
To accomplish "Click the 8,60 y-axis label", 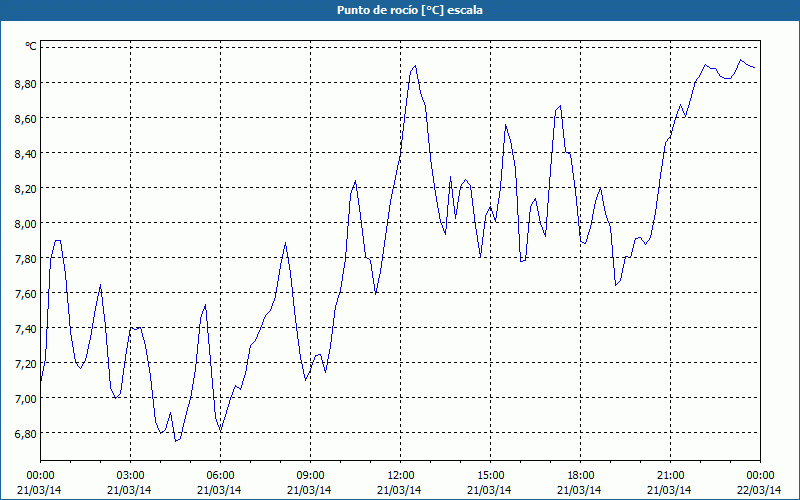I will 26,118.
